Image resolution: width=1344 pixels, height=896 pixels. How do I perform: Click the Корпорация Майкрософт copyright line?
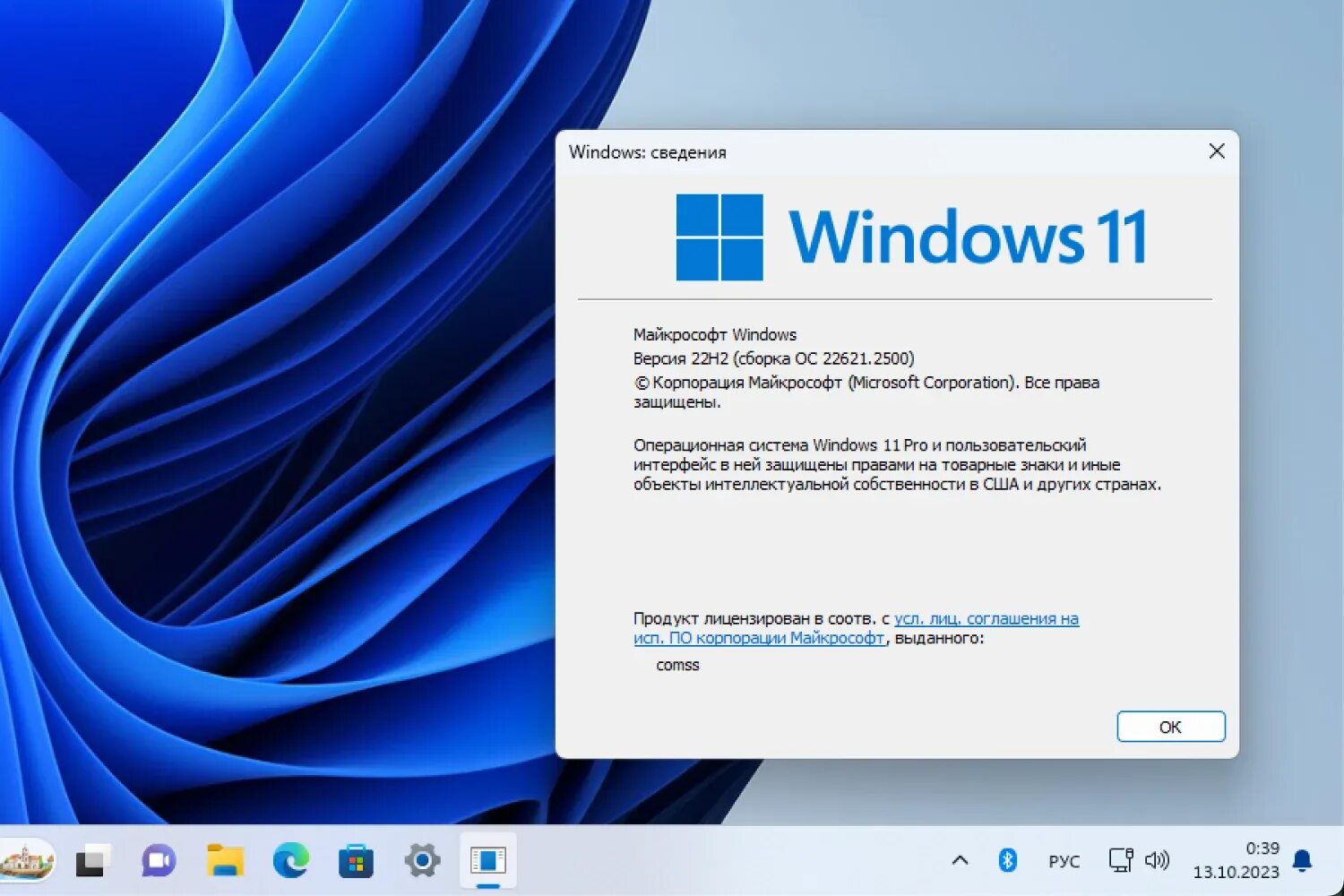click(866, 392)
